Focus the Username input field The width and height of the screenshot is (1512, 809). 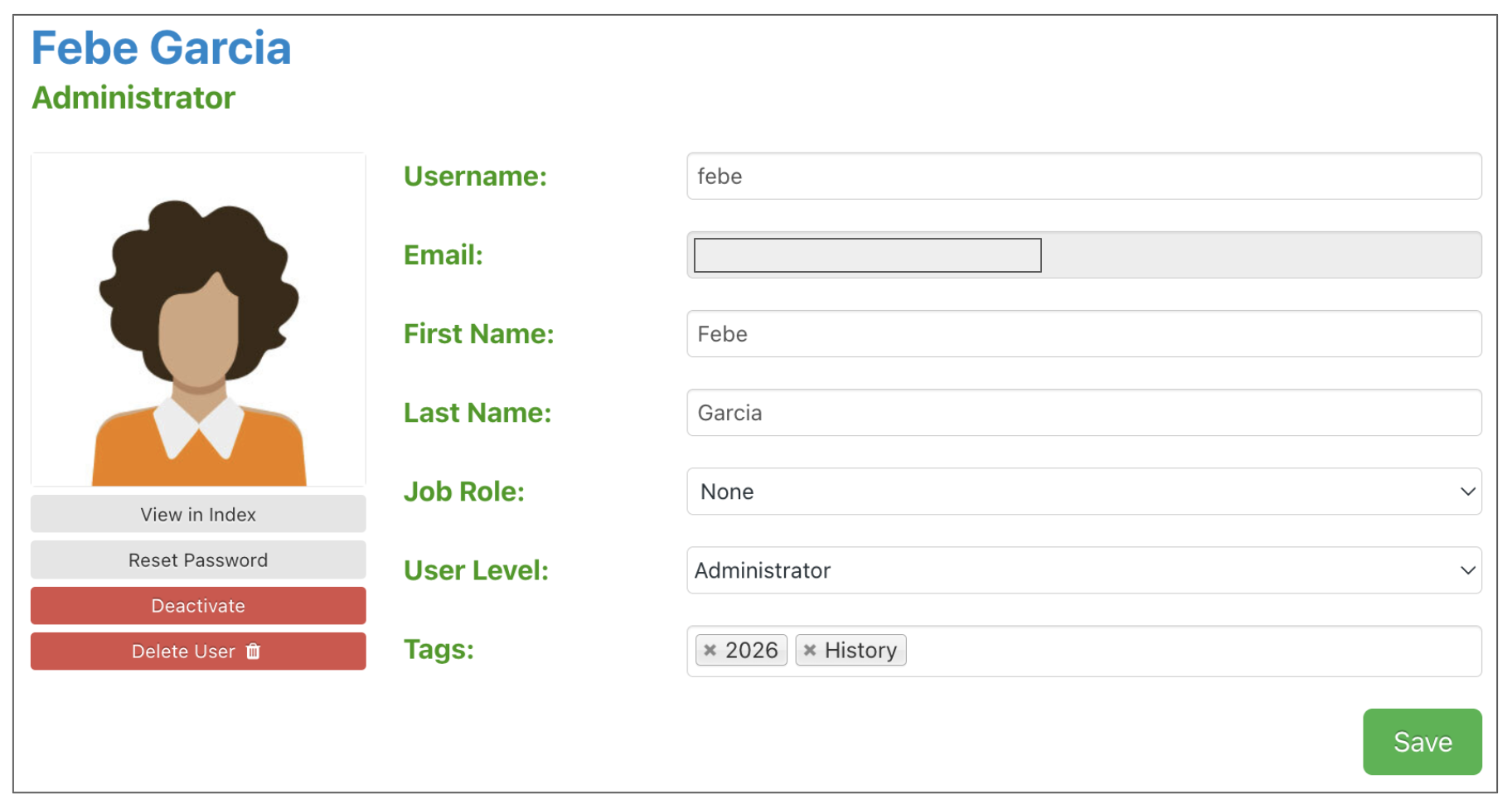tap(1083, 177)
